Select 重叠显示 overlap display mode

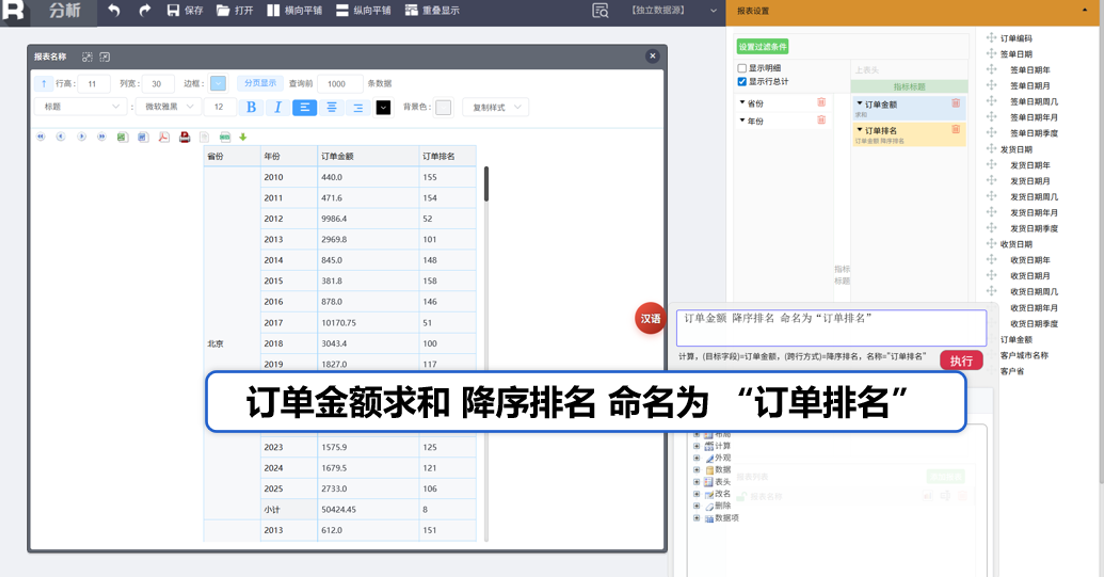(432, 11)
